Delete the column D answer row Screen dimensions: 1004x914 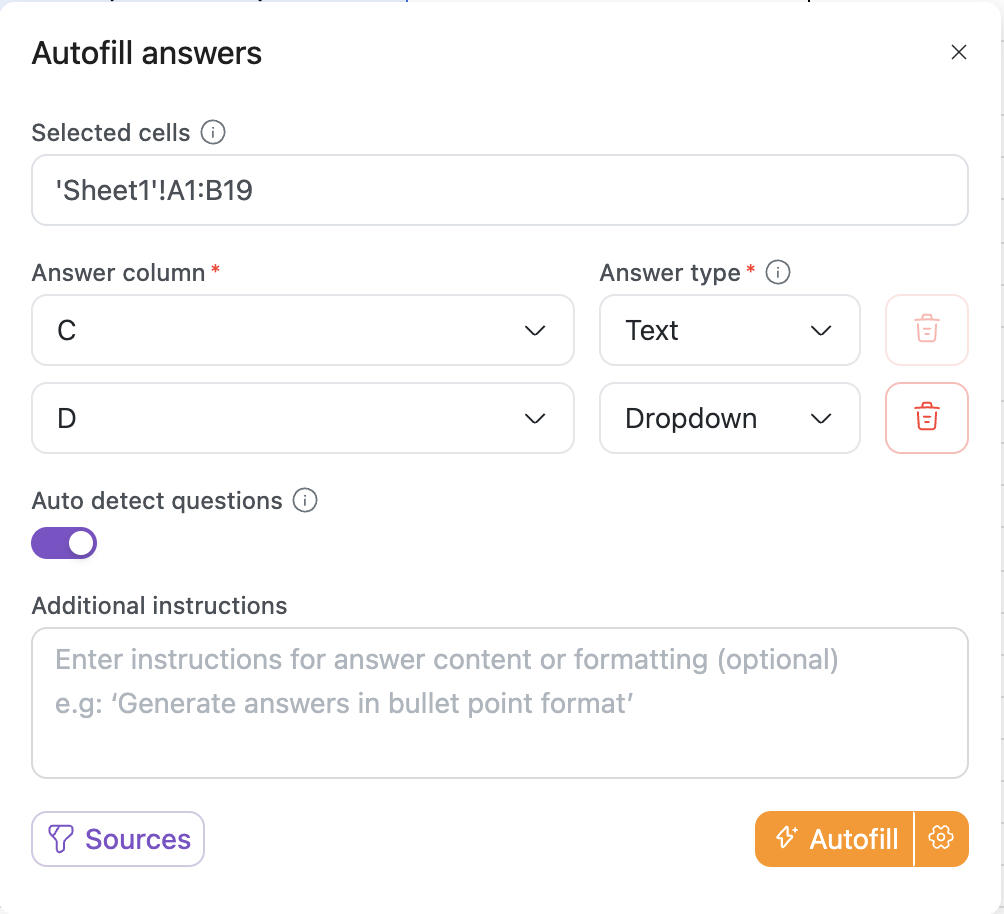click(x=927, y=418)
